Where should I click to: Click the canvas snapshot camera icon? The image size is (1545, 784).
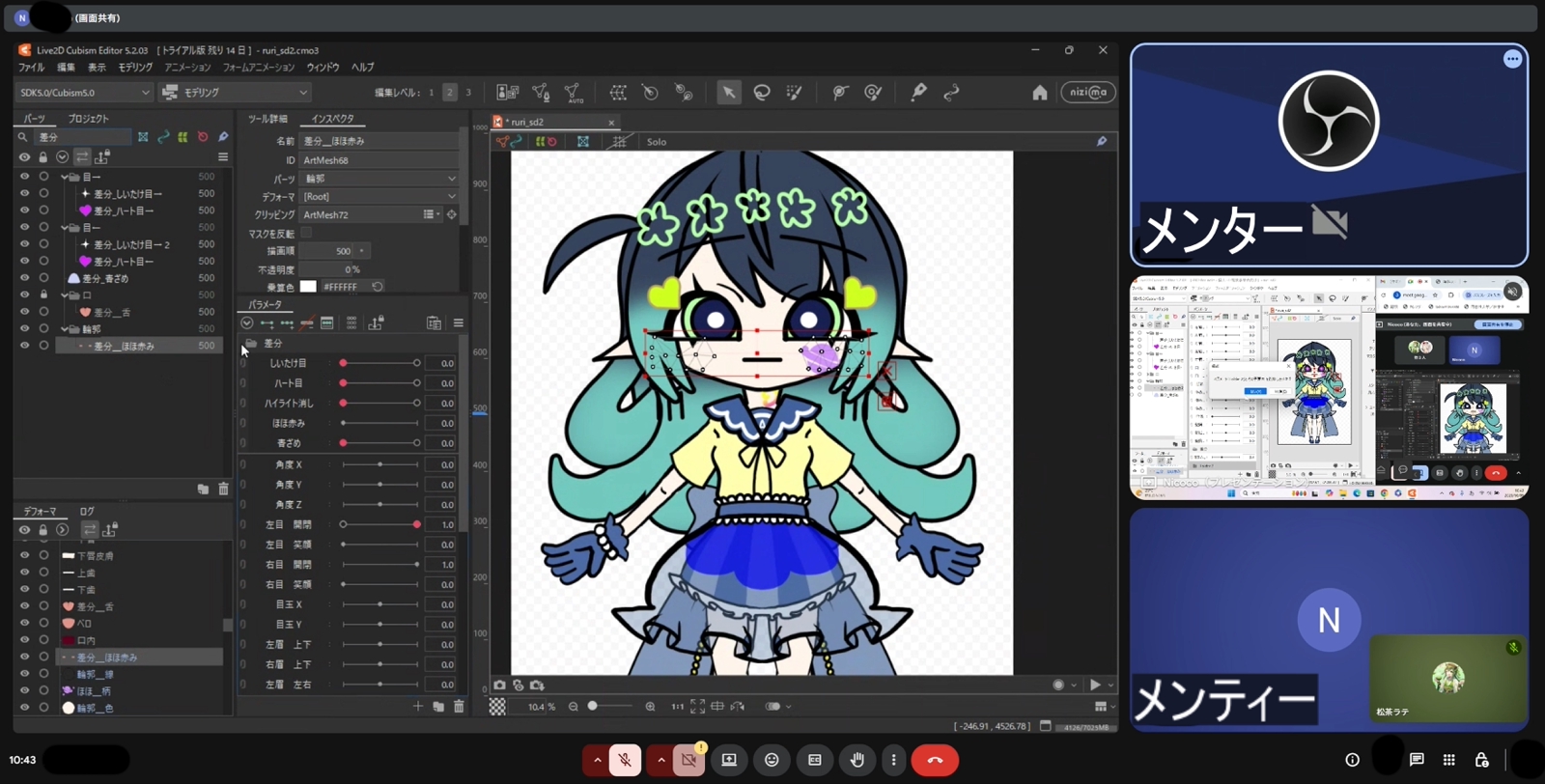point(499,686)
